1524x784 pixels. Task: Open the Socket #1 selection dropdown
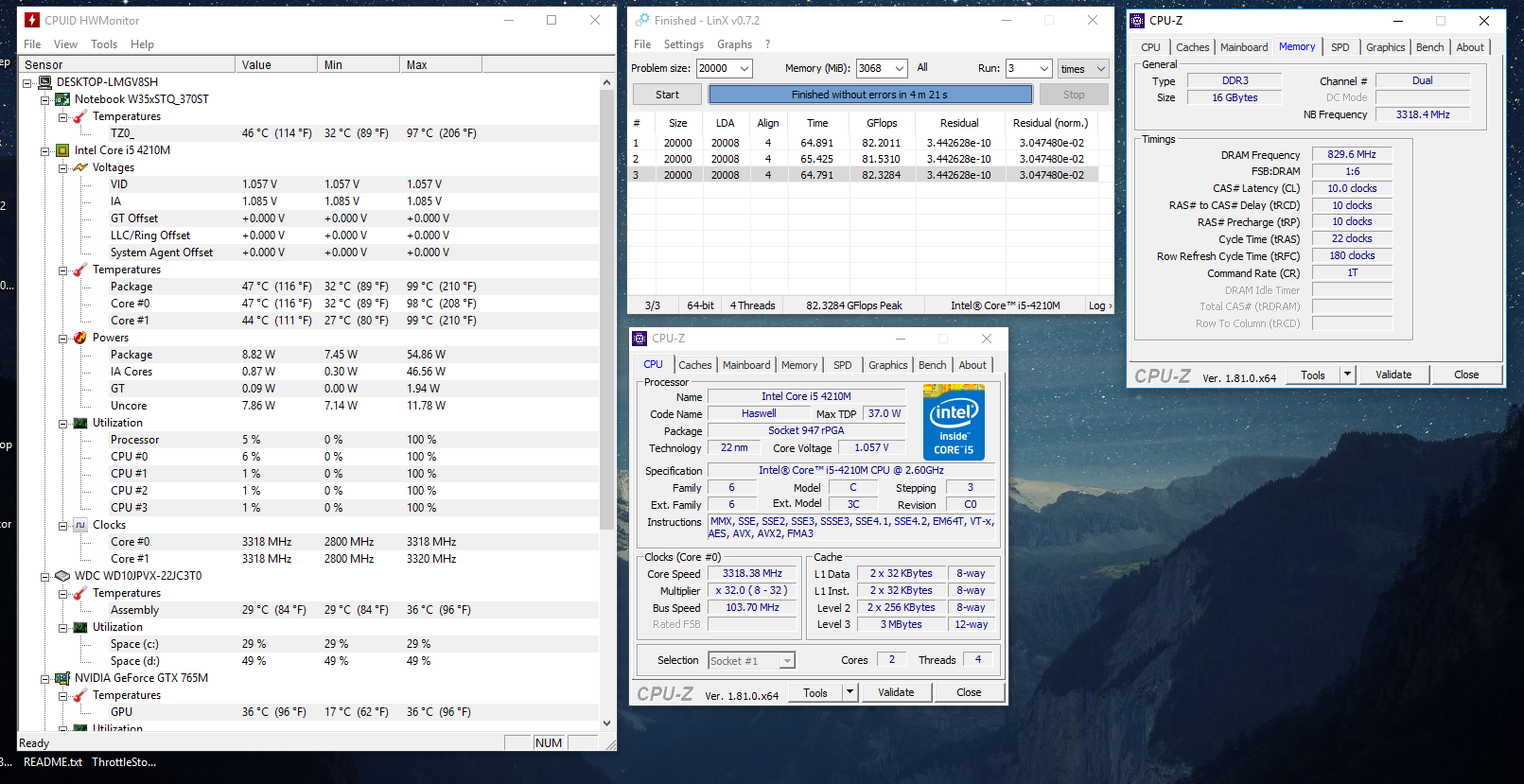(787, 661)
